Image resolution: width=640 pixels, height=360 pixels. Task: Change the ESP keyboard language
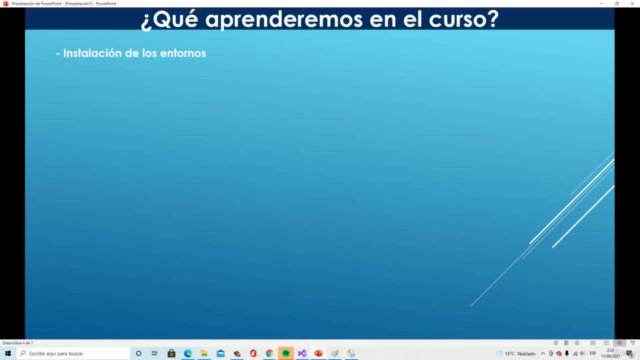point(593,353)
